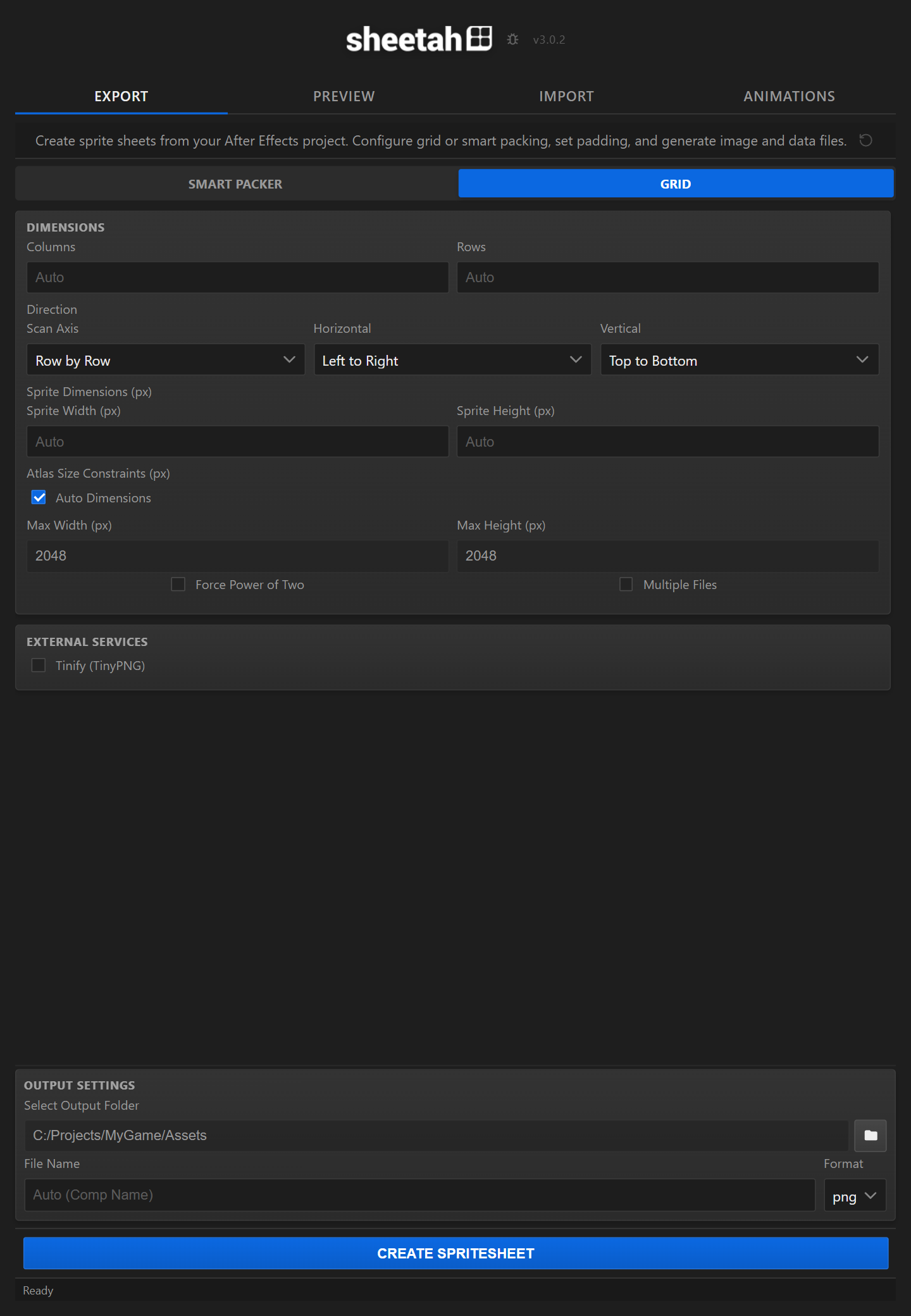The width and height of the screenshot is (911, 1316).
Task: Click the File Name input field
Action: pos(419,1195)
